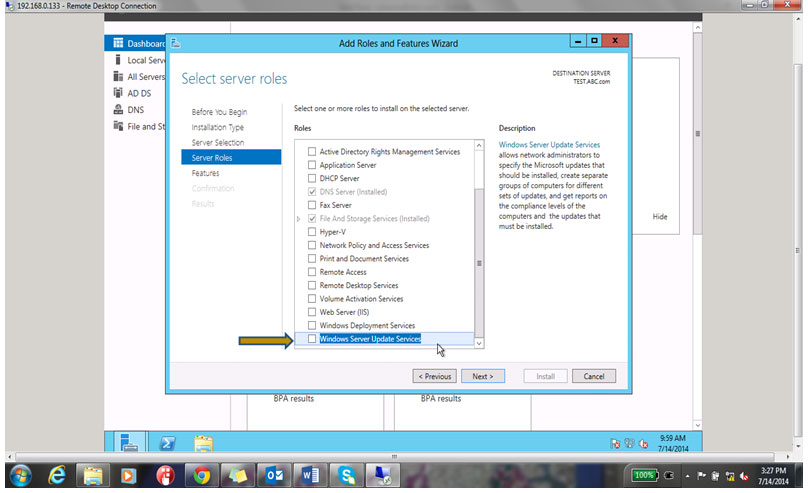808x493 pixels.
Task: Click the roles list scrollbar thumb
Action: point(479,263)
